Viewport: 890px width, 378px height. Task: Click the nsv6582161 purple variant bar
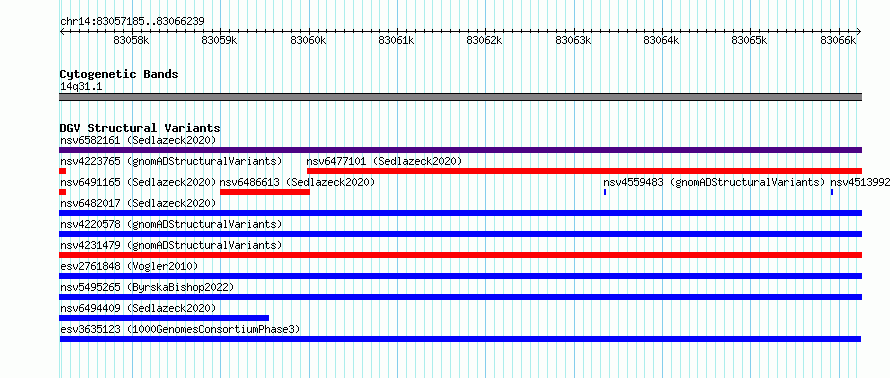pos(460,150)
